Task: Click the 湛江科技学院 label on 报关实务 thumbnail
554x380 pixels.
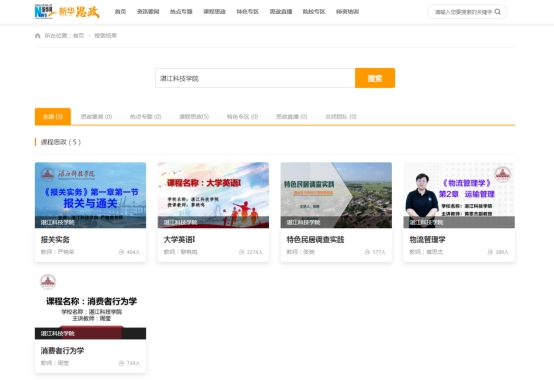Action: click(x=58, y=222)
